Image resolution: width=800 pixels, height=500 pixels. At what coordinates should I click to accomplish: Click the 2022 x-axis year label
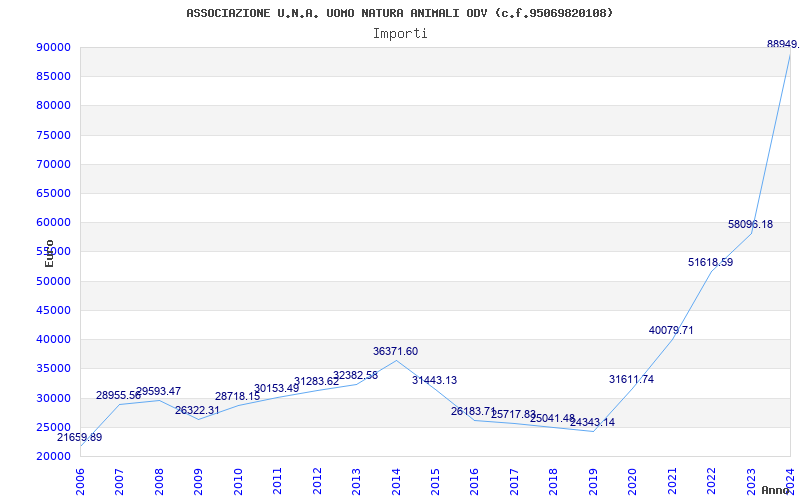(x=712, y=482)
